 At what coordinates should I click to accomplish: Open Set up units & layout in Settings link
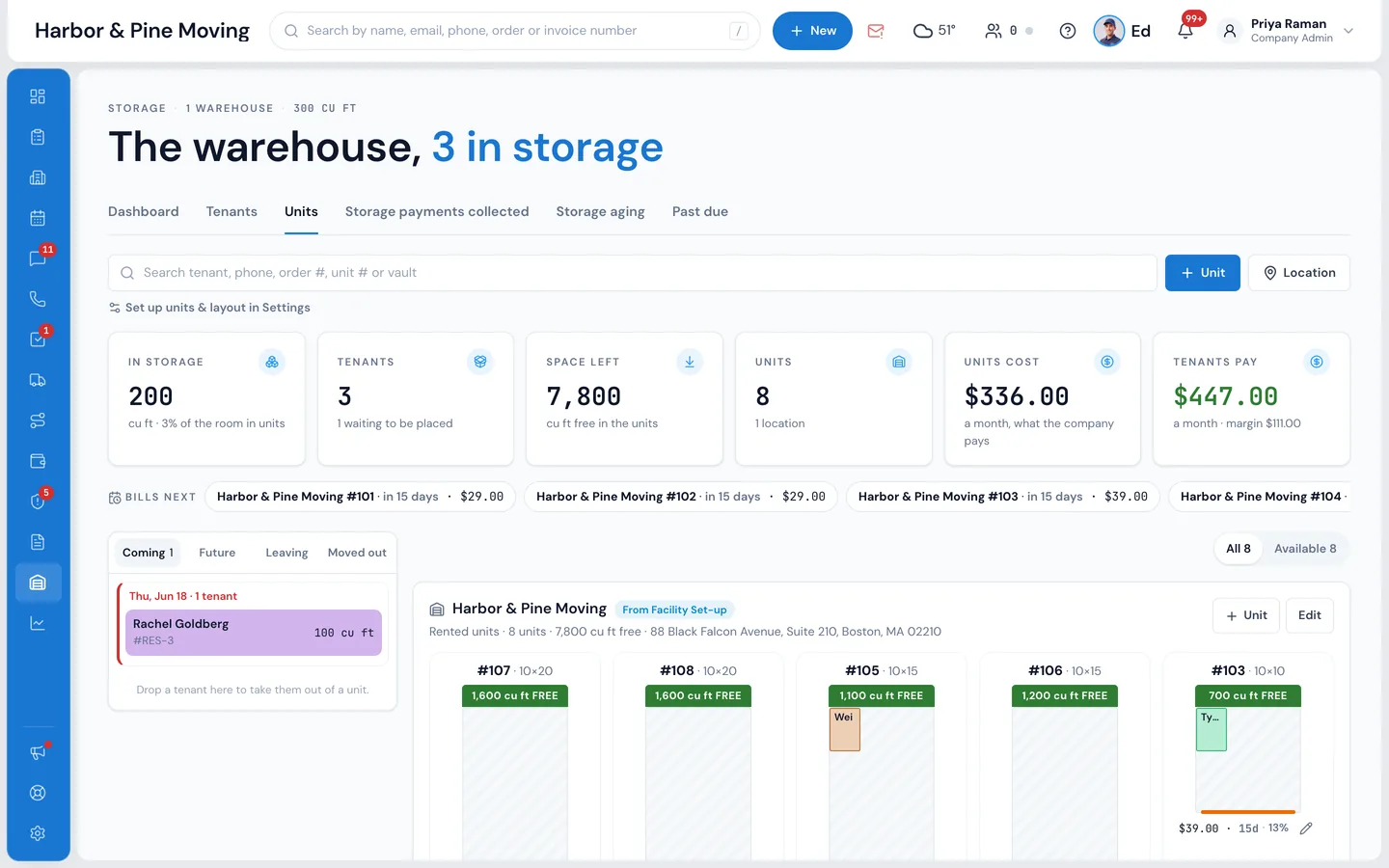click(x=209, y=308)
